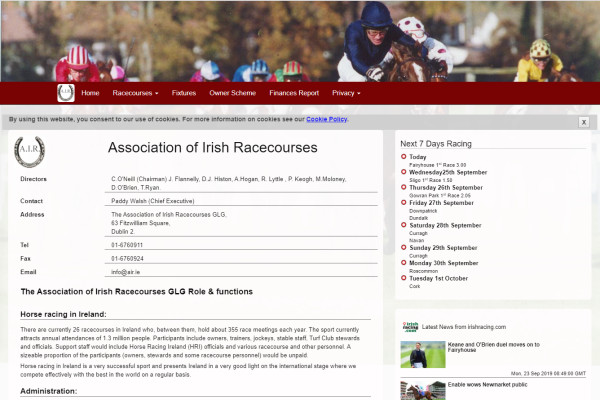Click the Mon, 23 Sep 2019 timestamp

click(x=548, y=373)
